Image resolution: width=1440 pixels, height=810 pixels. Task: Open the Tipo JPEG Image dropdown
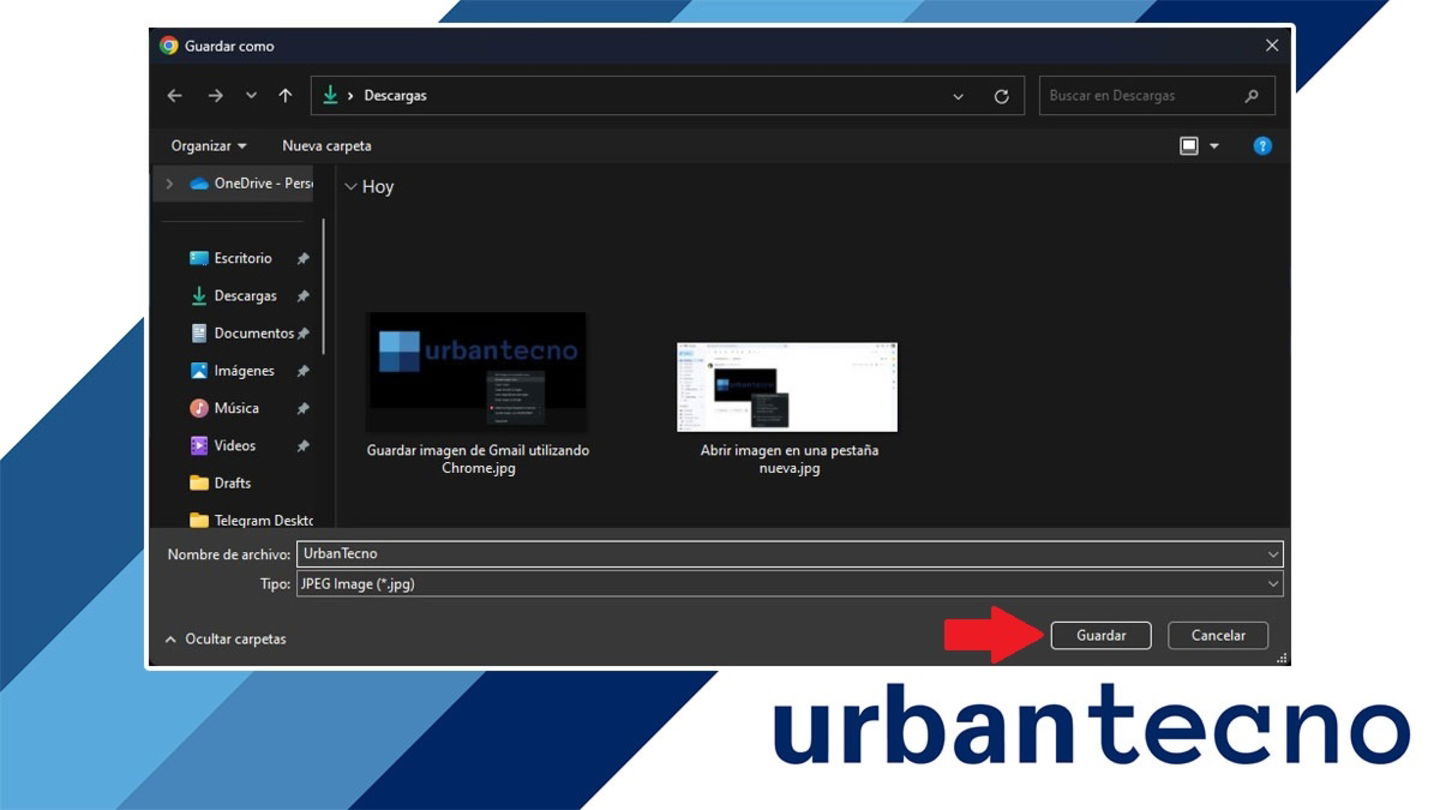tap(790, 584)
